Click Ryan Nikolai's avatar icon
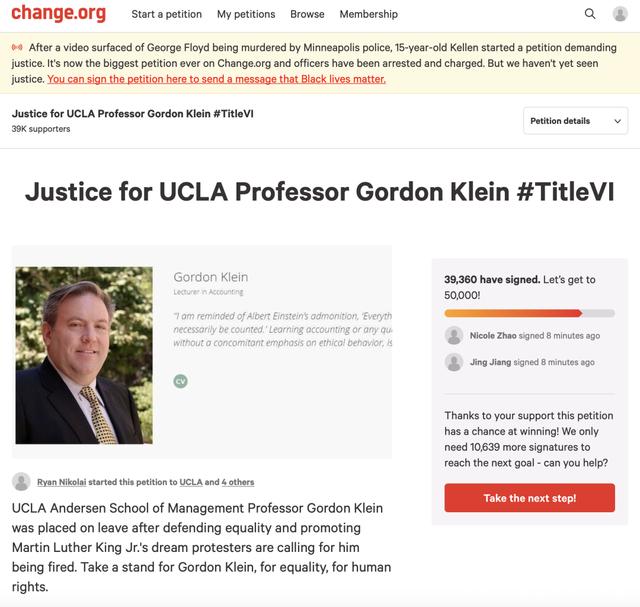This screenshot has width=640, height=607. tap(21, 482)
